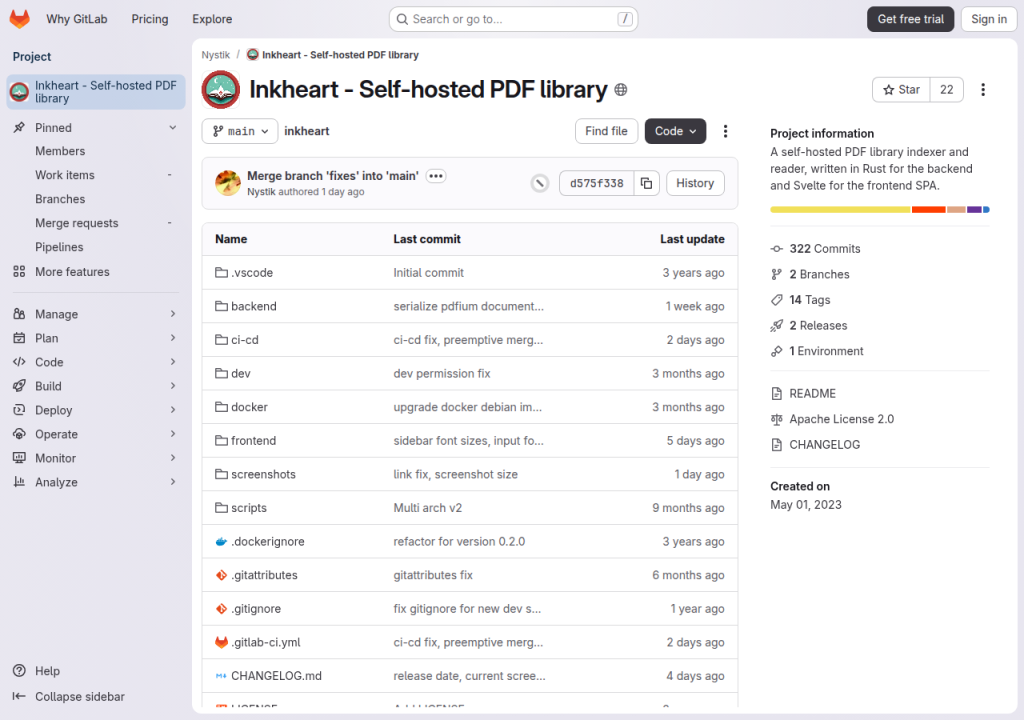Click the tag icon next to 14 Tags
Viewport: 1024px width, 720px height.
coord(776,300)
